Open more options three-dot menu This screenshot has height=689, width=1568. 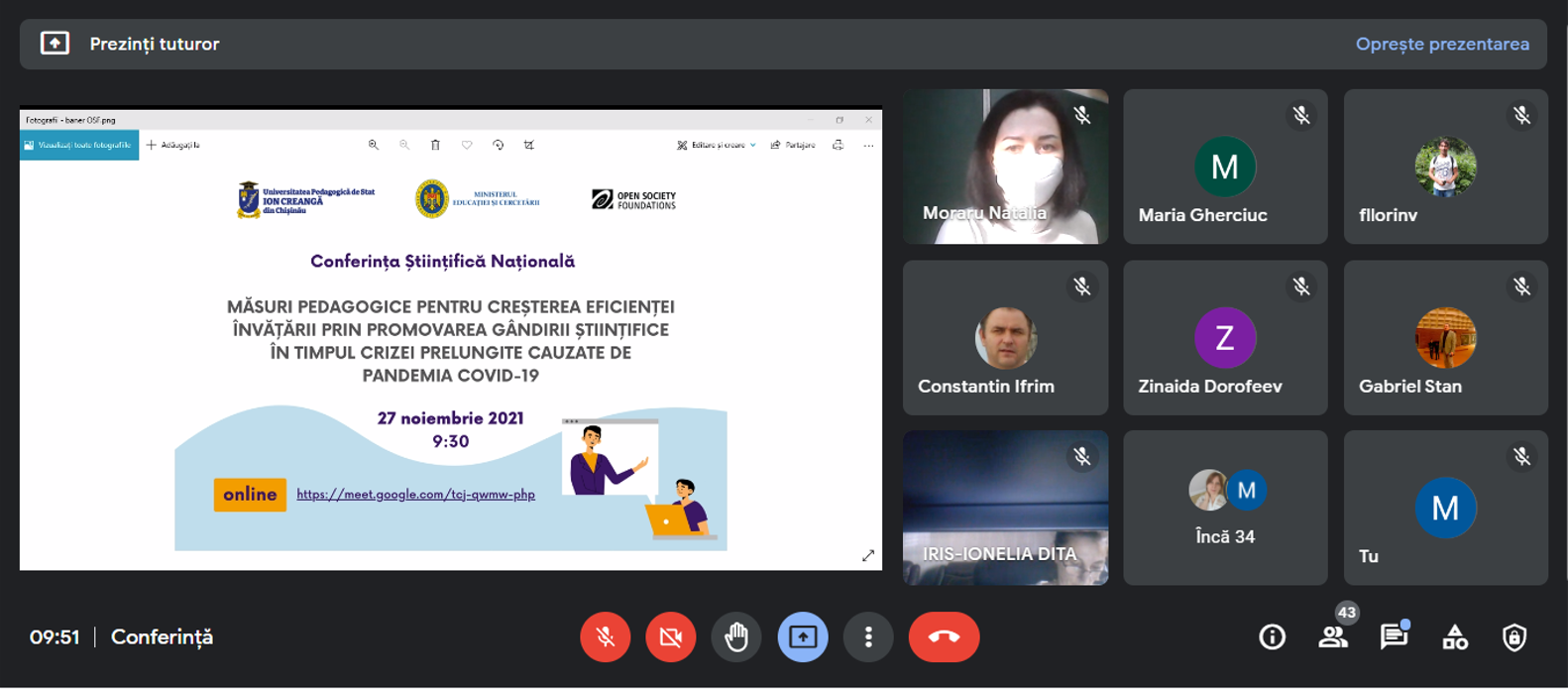tap(868, 636)
